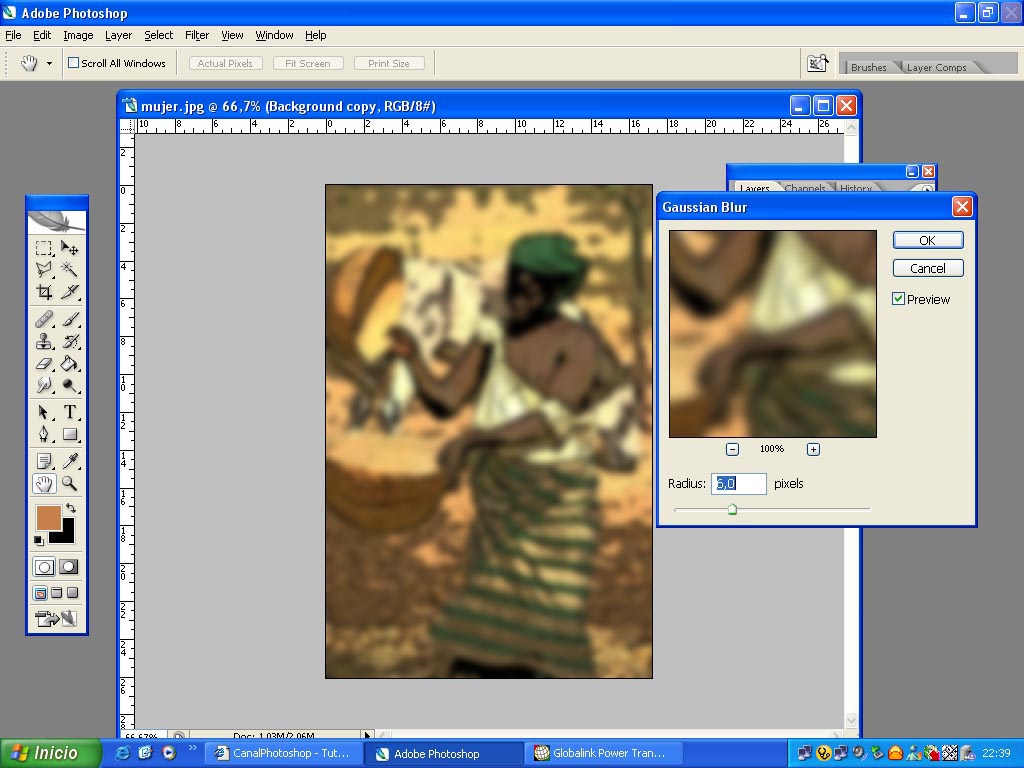Click the Inicio start button
This screenshot has width=1024, height=768.
[50, 753]
